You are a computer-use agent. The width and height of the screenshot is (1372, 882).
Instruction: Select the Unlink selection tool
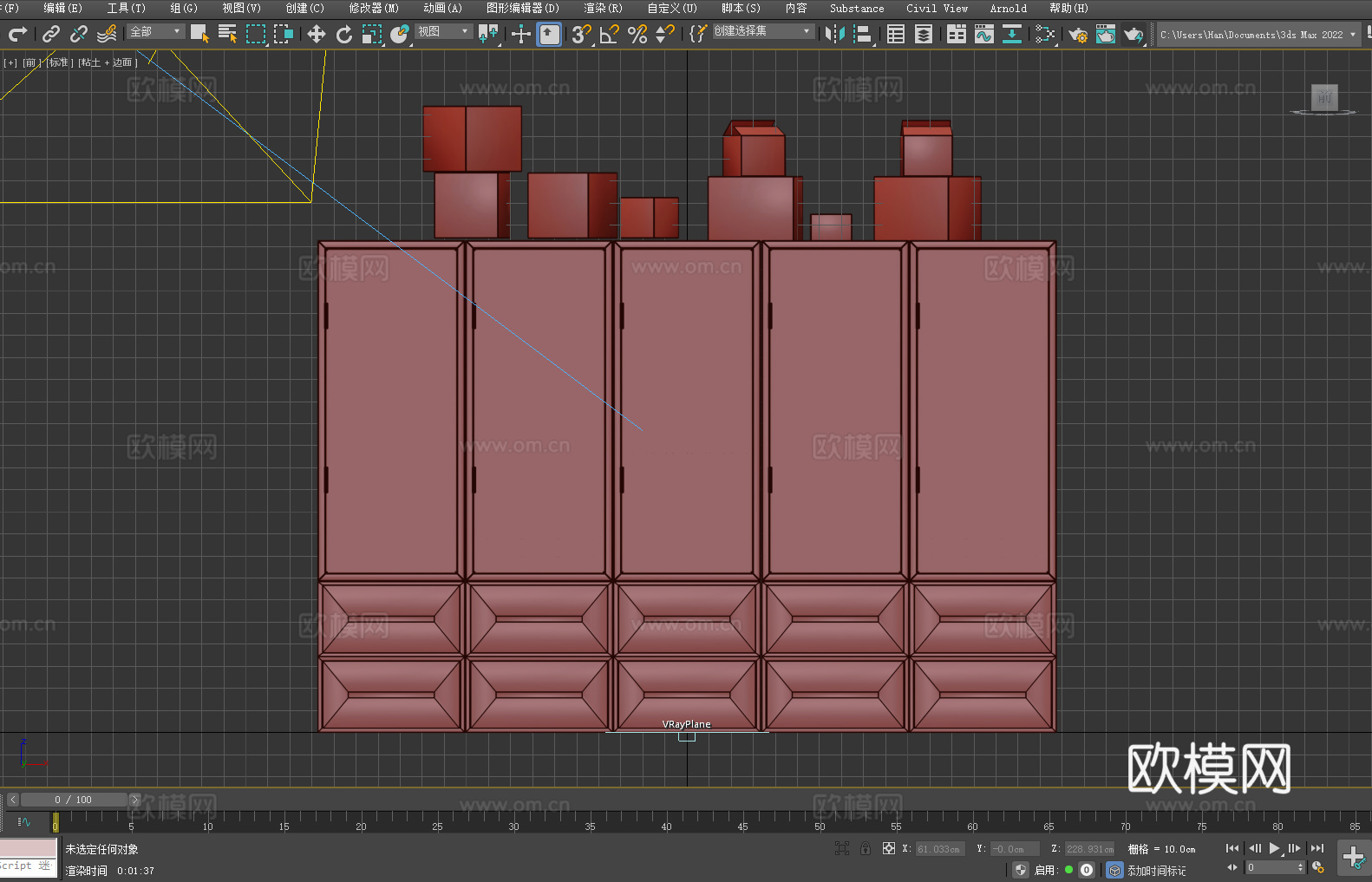tap(79, 34)
